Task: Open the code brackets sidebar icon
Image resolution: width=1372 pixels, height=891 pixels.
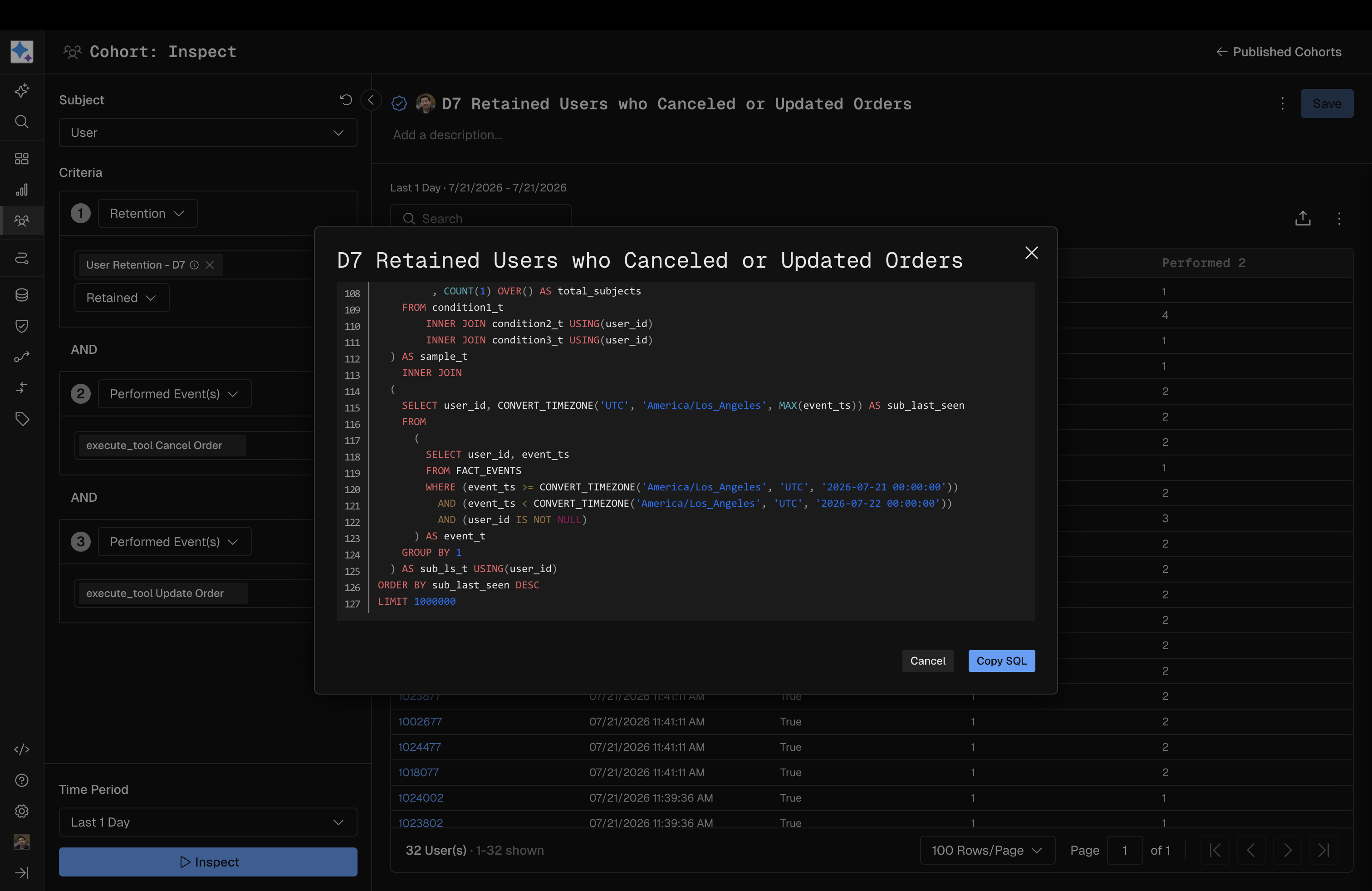Action: [x=22, y=749]
